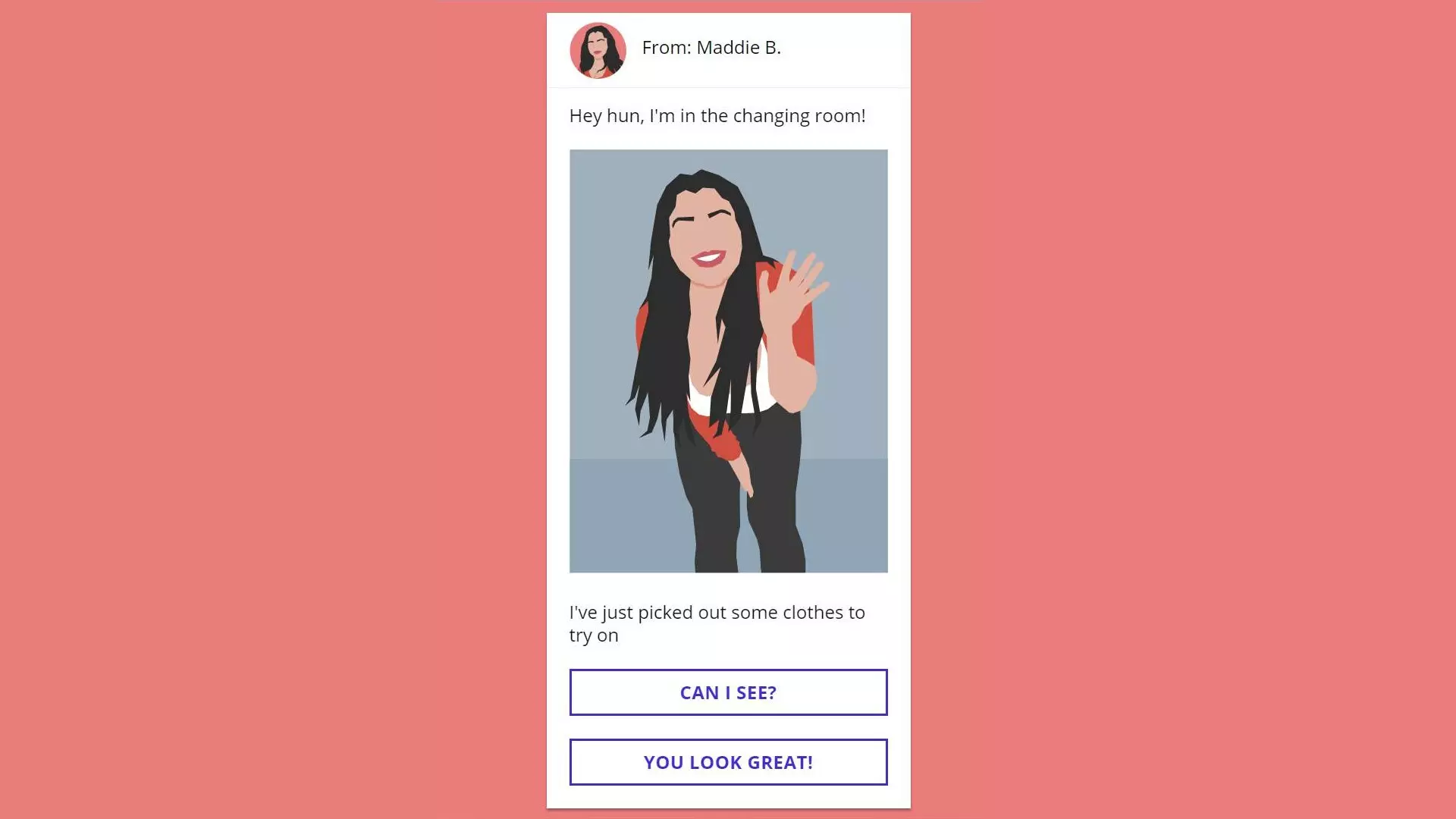This screenshot has height=819, width=1456.
Task: Click Maddie B.'s round profile avatar
Action: (598, 50)
